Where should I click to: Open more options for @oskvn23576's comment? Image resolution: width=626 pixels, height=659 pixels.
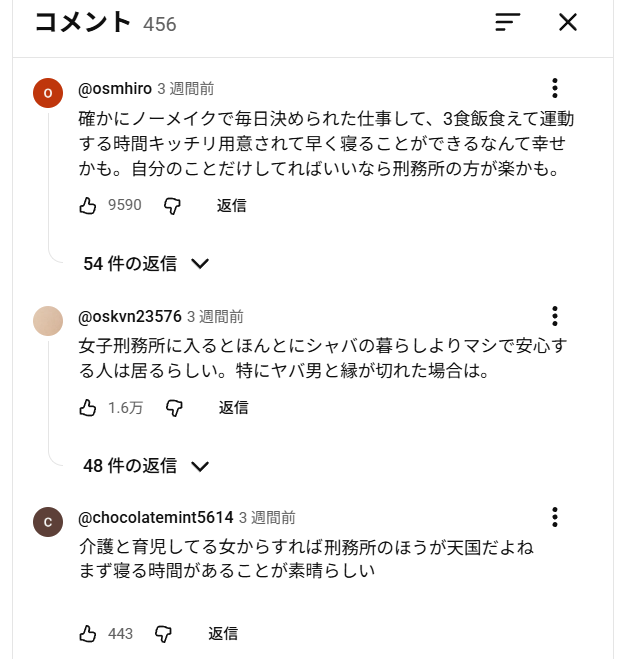click(x=555, y=316)
